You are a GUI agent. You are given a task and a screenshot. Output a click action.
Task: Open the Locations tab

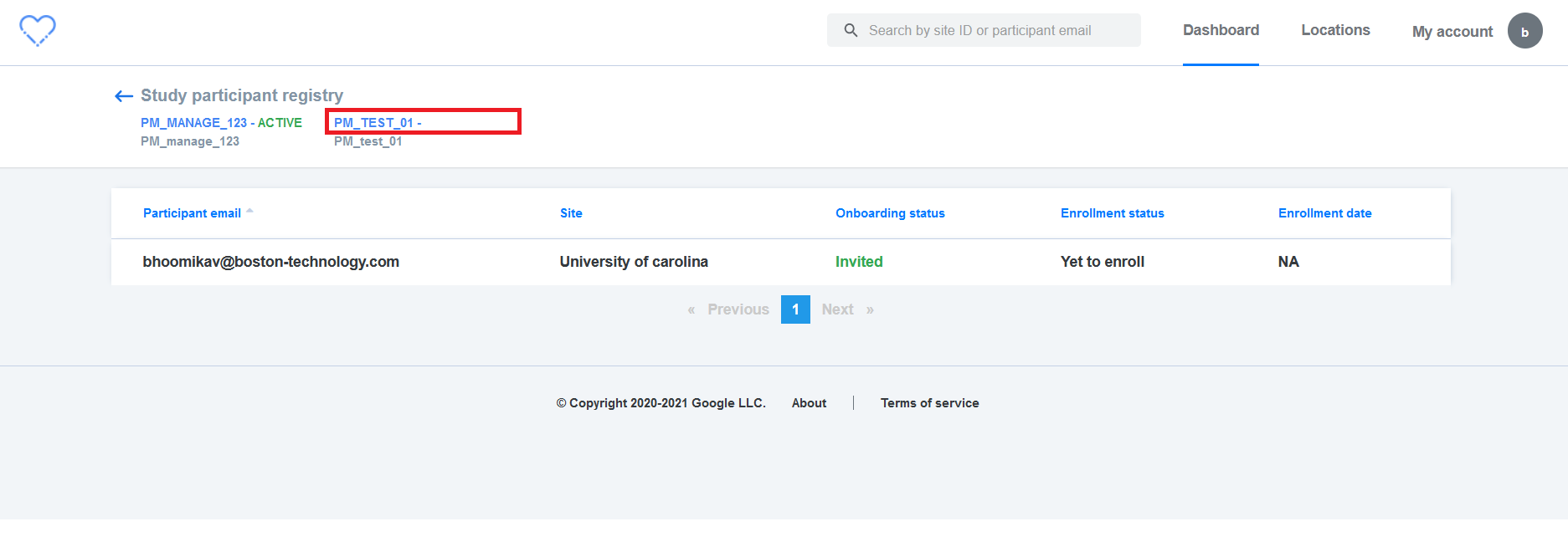[1335, 30]
